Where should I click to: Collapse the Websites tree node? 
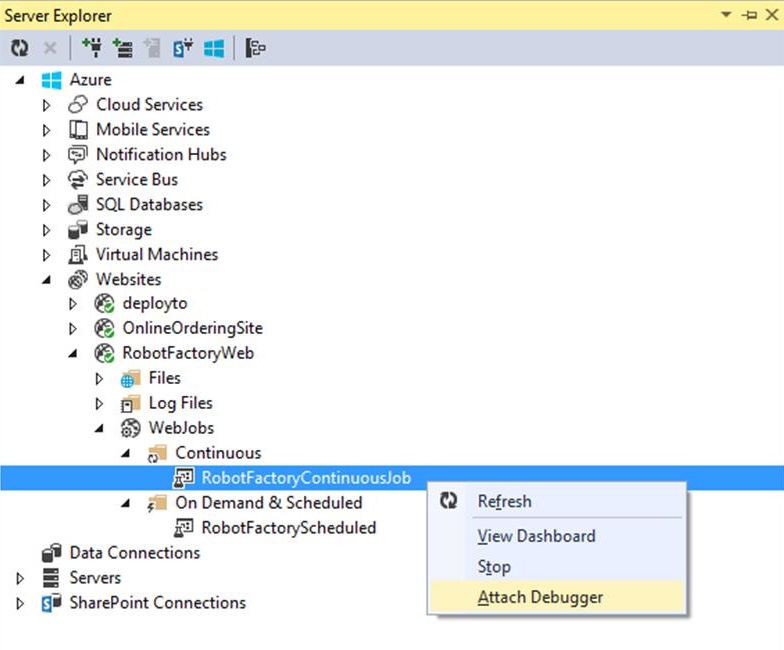pyautogui.click(x=46, y=280)
